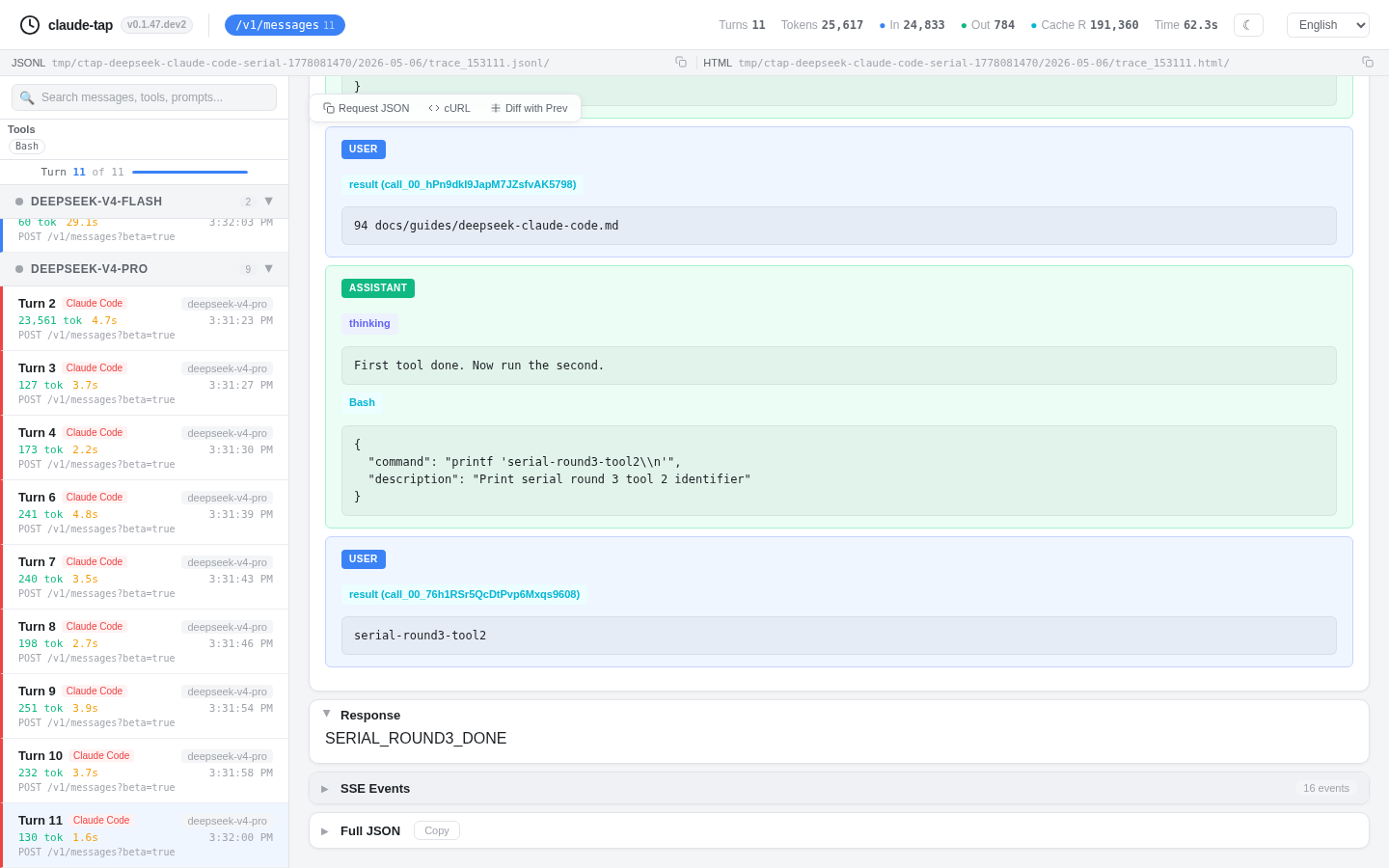Expand the SSE Events section
Image resolution: width=1389 pixels, height=868 pixels.
839,788
